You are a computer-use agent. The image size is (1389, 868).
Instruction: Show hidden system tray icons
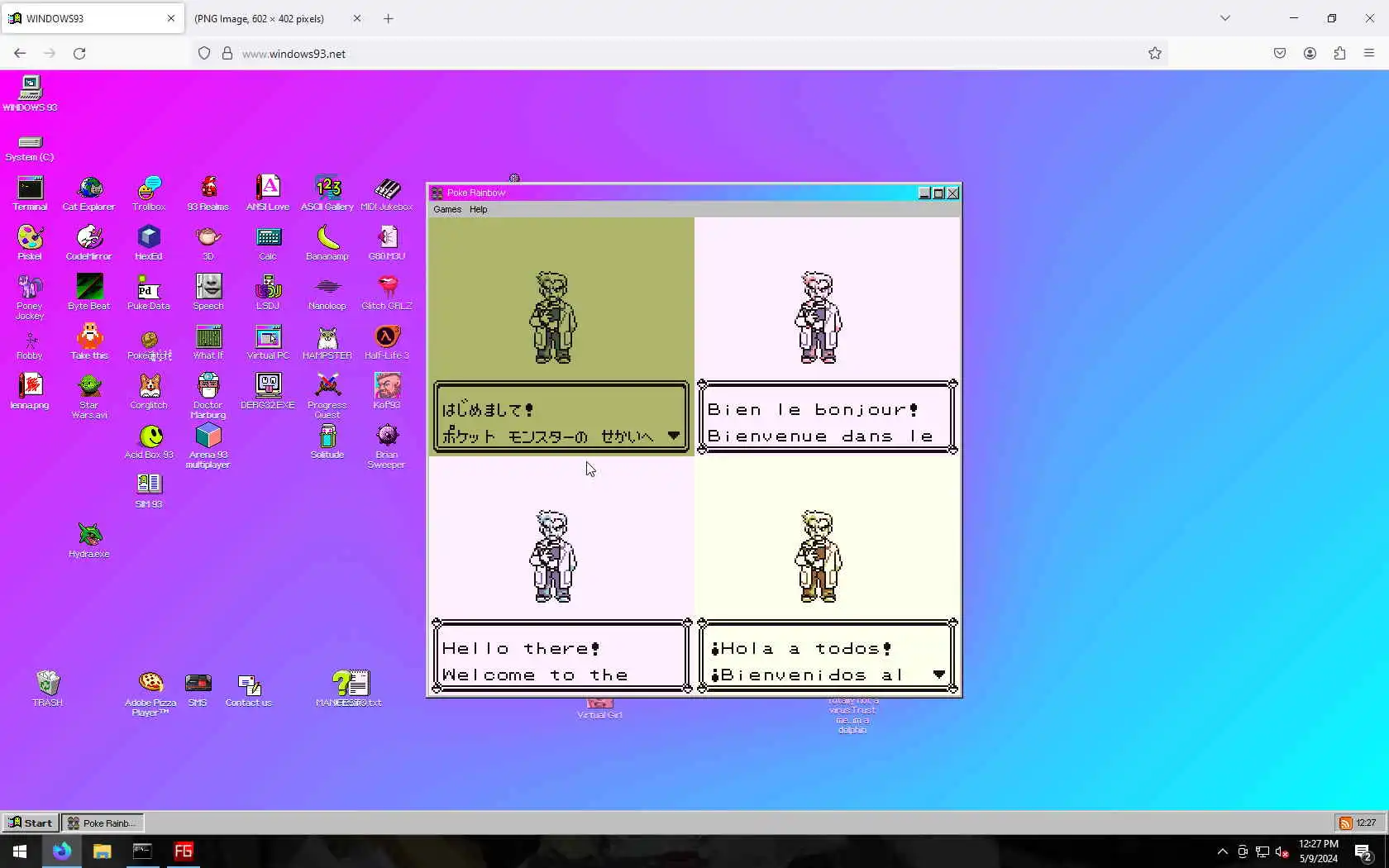click(1223, 851)
